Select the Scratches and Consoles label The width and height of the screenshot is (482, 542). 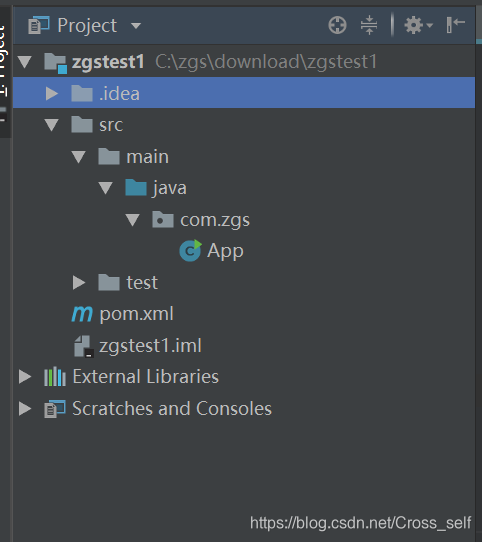pos(172,409)
